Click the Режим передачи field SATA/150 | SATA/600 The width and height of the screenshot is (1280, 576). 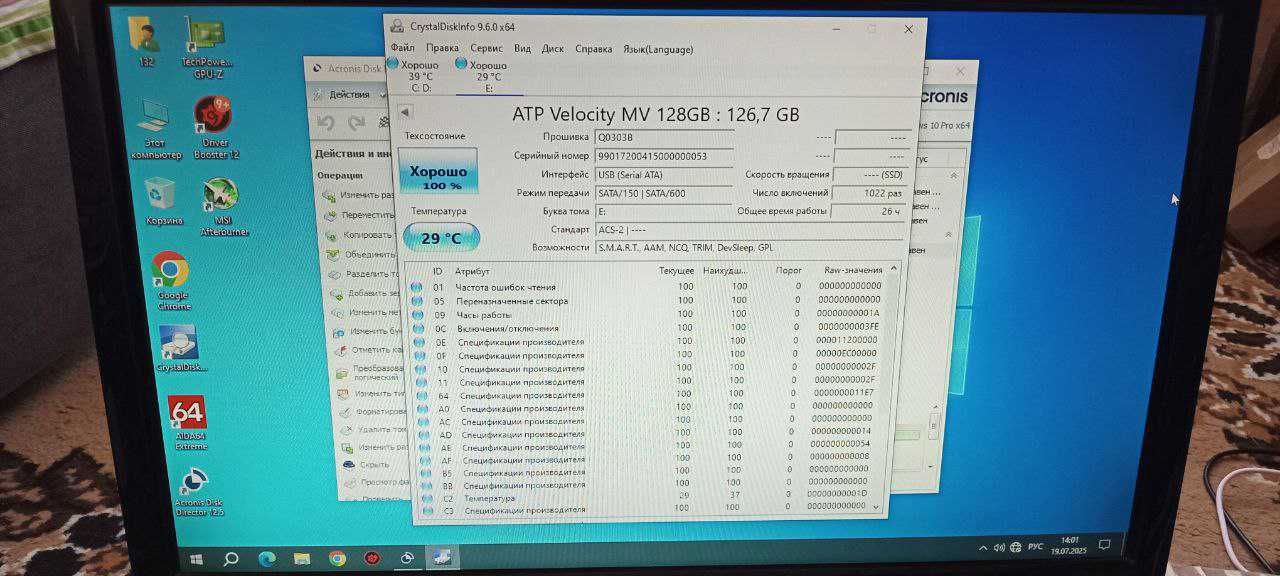pyautogui.click(x=663, y=193)
